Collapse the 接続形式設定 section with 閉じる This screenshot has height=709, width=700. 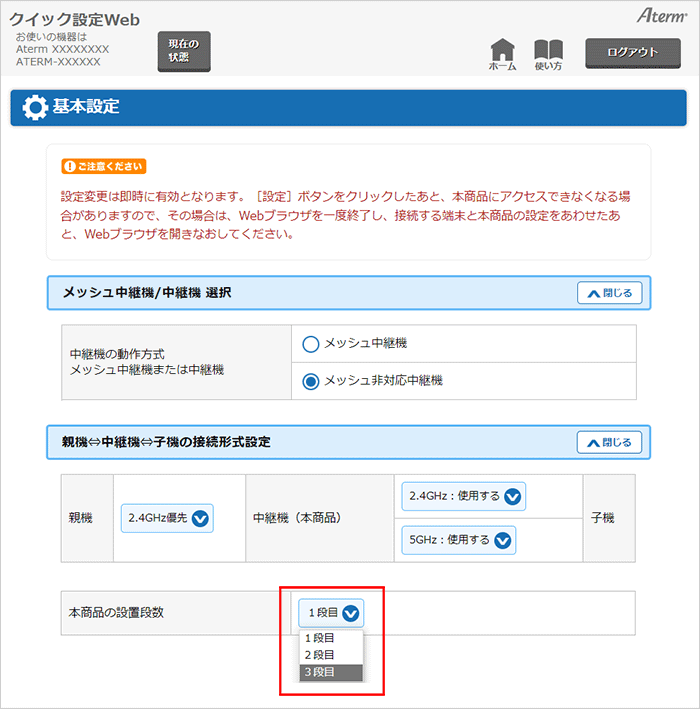point(609,442)
